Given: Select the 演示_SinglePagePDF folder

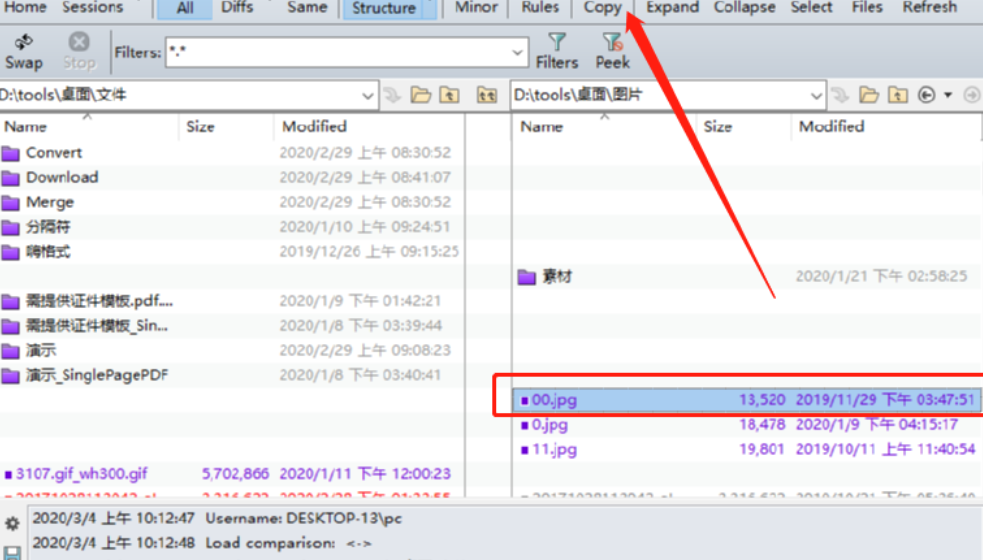Looking at the screenshot, I should tap(232, 375).
